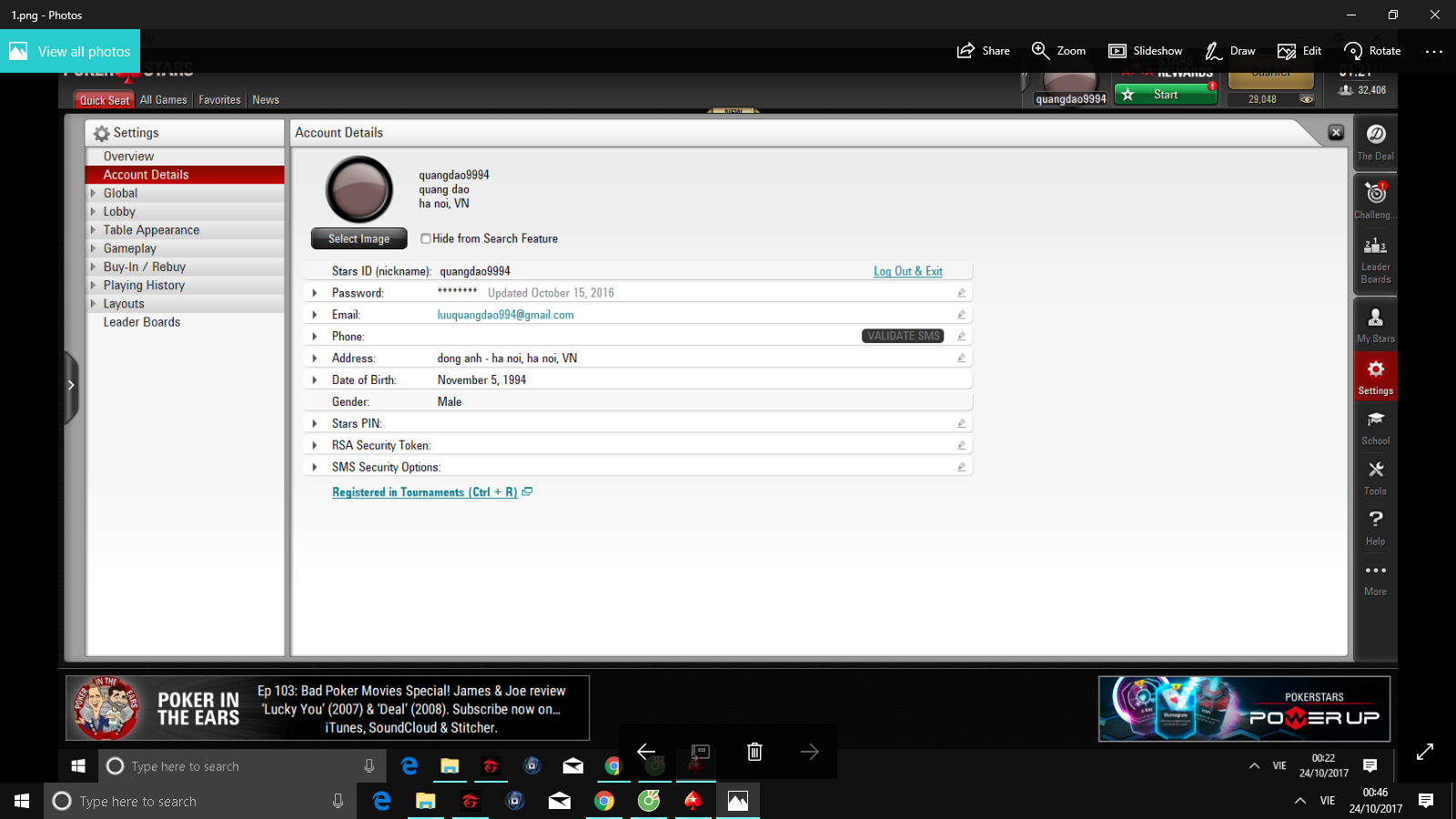Open the Action Center notification icon
Screen dimensions: 1456x819
click(1426, 801)
